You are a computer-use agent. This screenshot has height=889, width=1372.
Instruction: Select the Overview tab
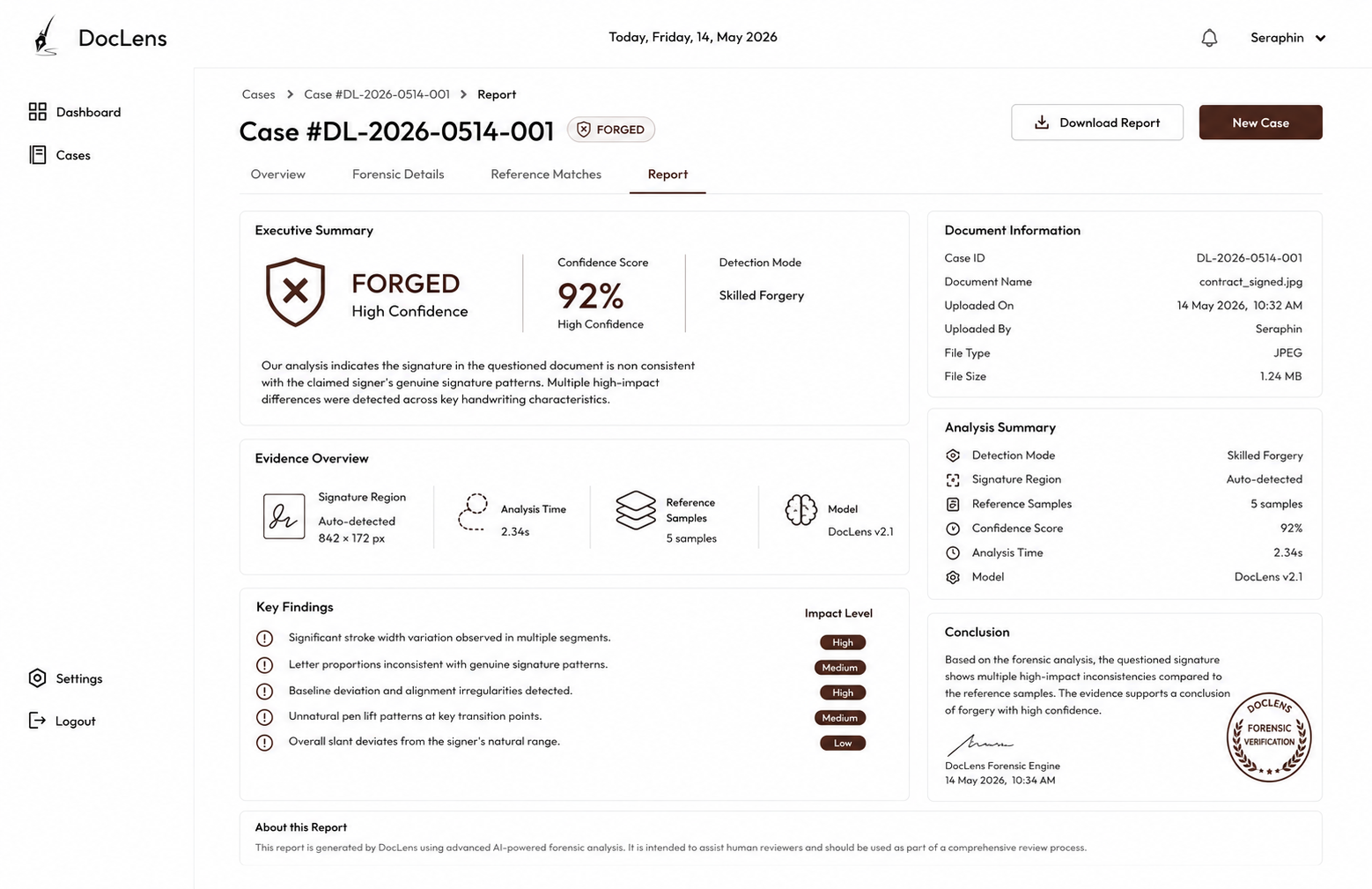click(278, 174)
